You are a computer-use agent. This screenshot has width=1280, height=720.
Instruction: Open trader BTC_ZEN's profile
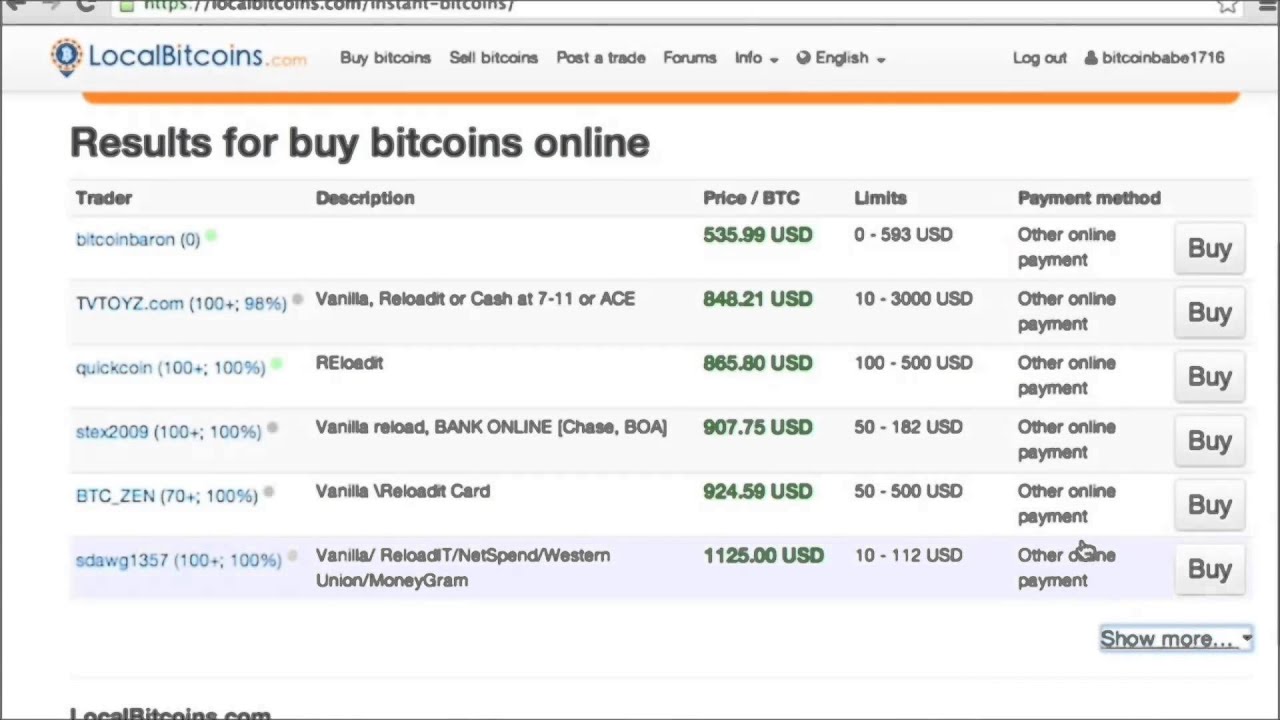[166, 496]
